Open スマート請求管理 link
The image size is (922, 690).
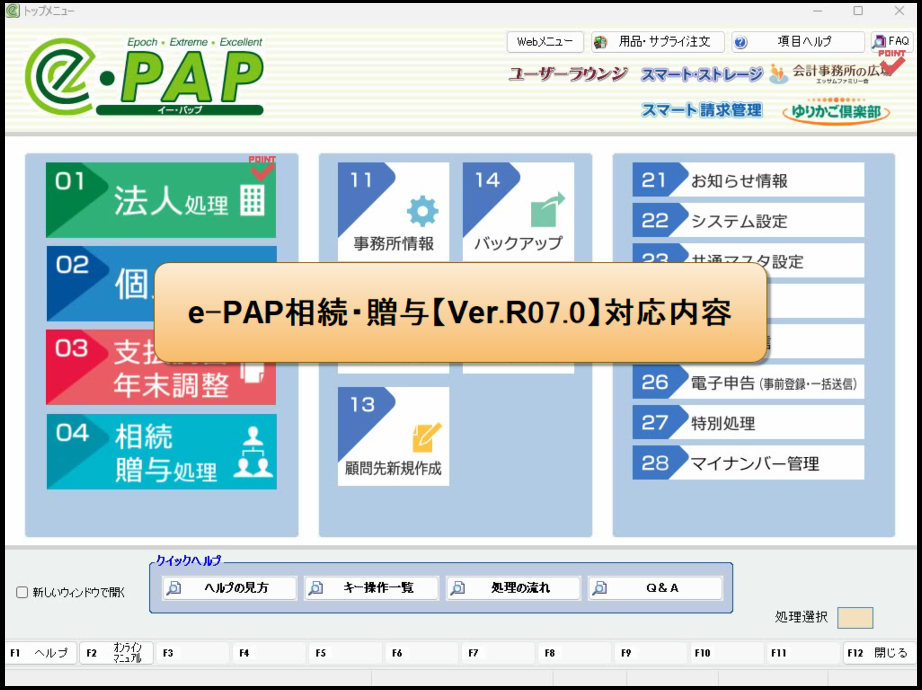701,110
